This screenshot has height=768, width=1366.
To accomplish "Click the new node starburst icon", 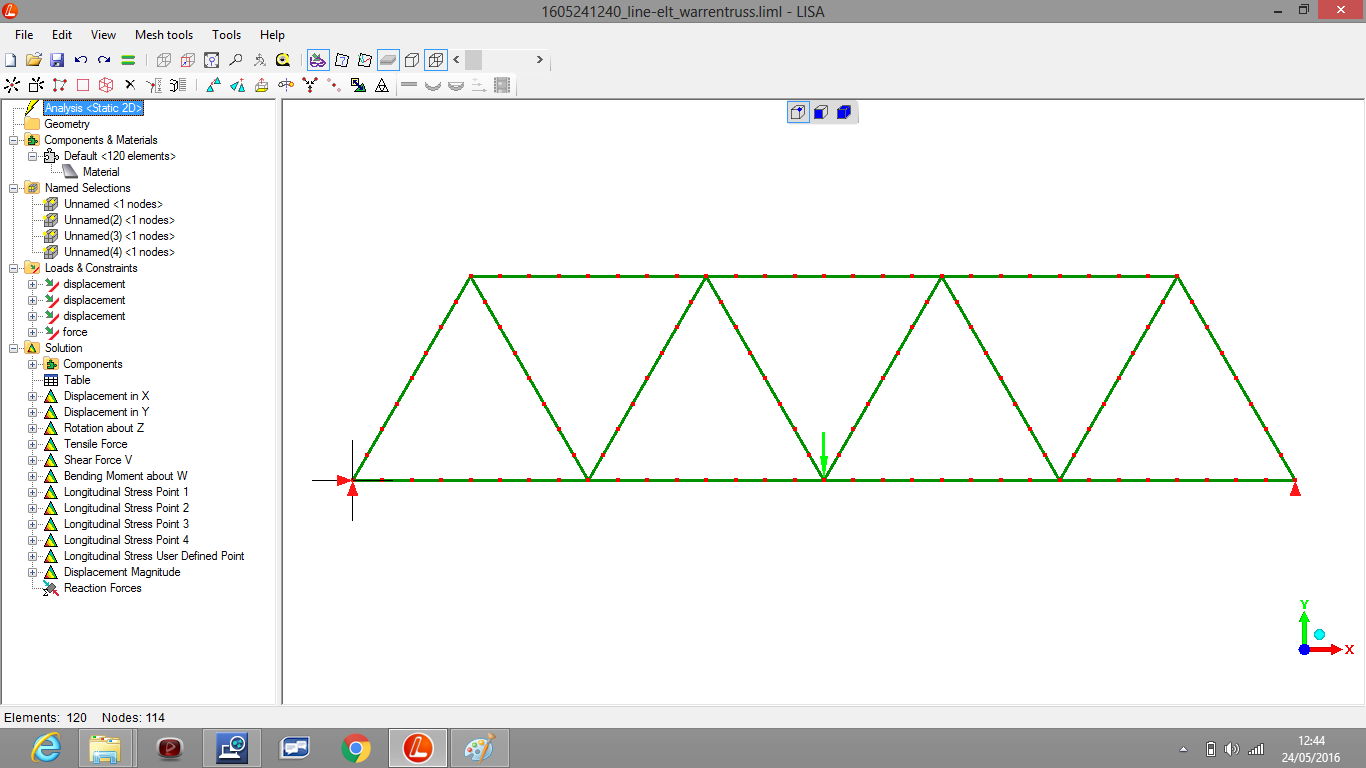I will [x=12, y=86].
